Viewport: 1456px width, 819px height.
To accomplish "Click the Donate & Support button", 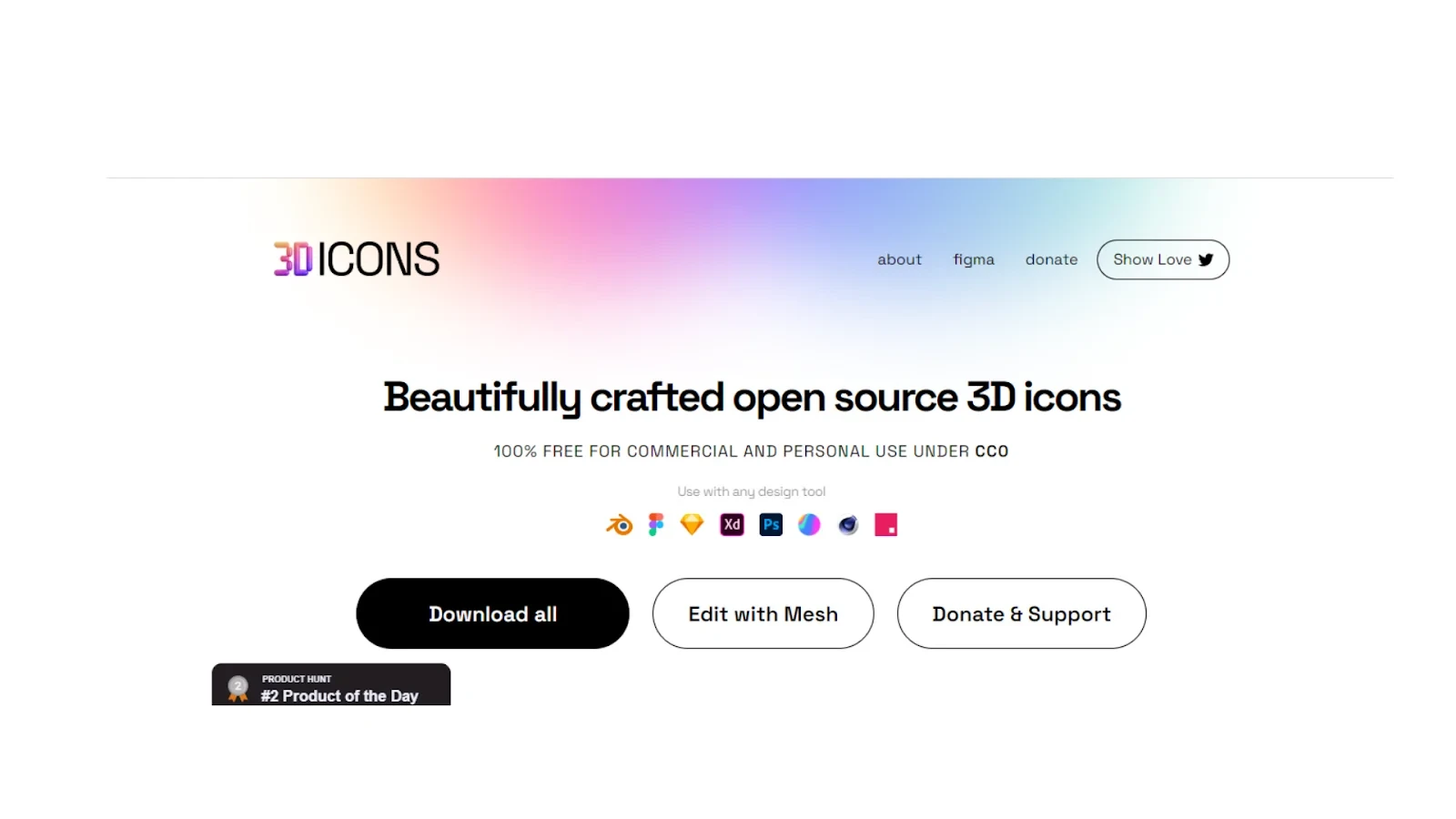I will 1021,613.
